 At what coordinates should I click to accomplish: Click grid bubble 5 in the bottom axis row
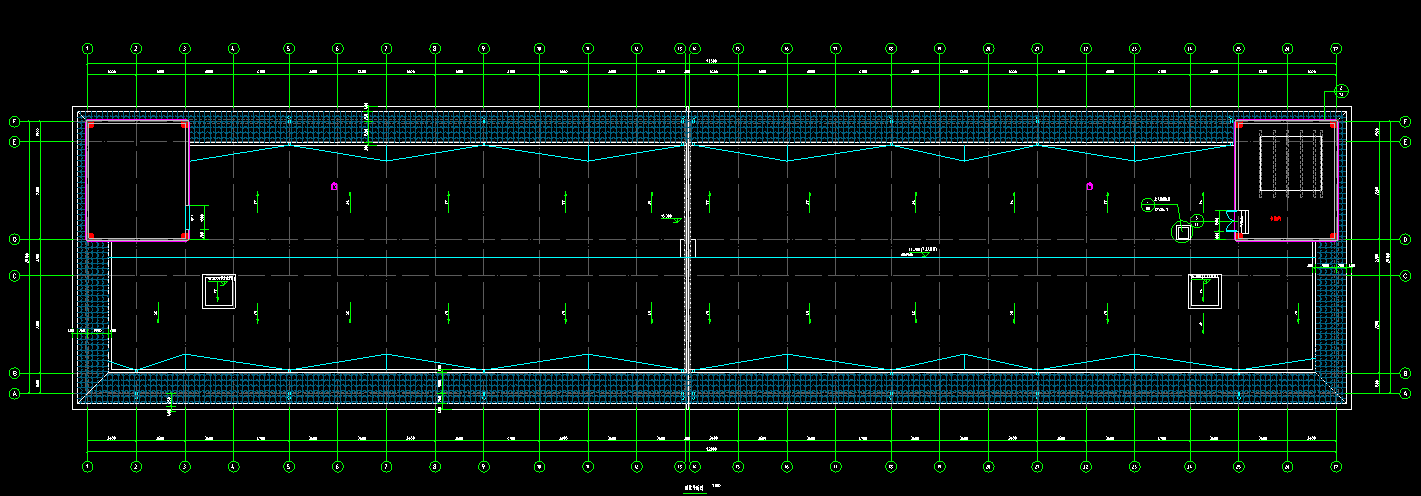point(289,466)
